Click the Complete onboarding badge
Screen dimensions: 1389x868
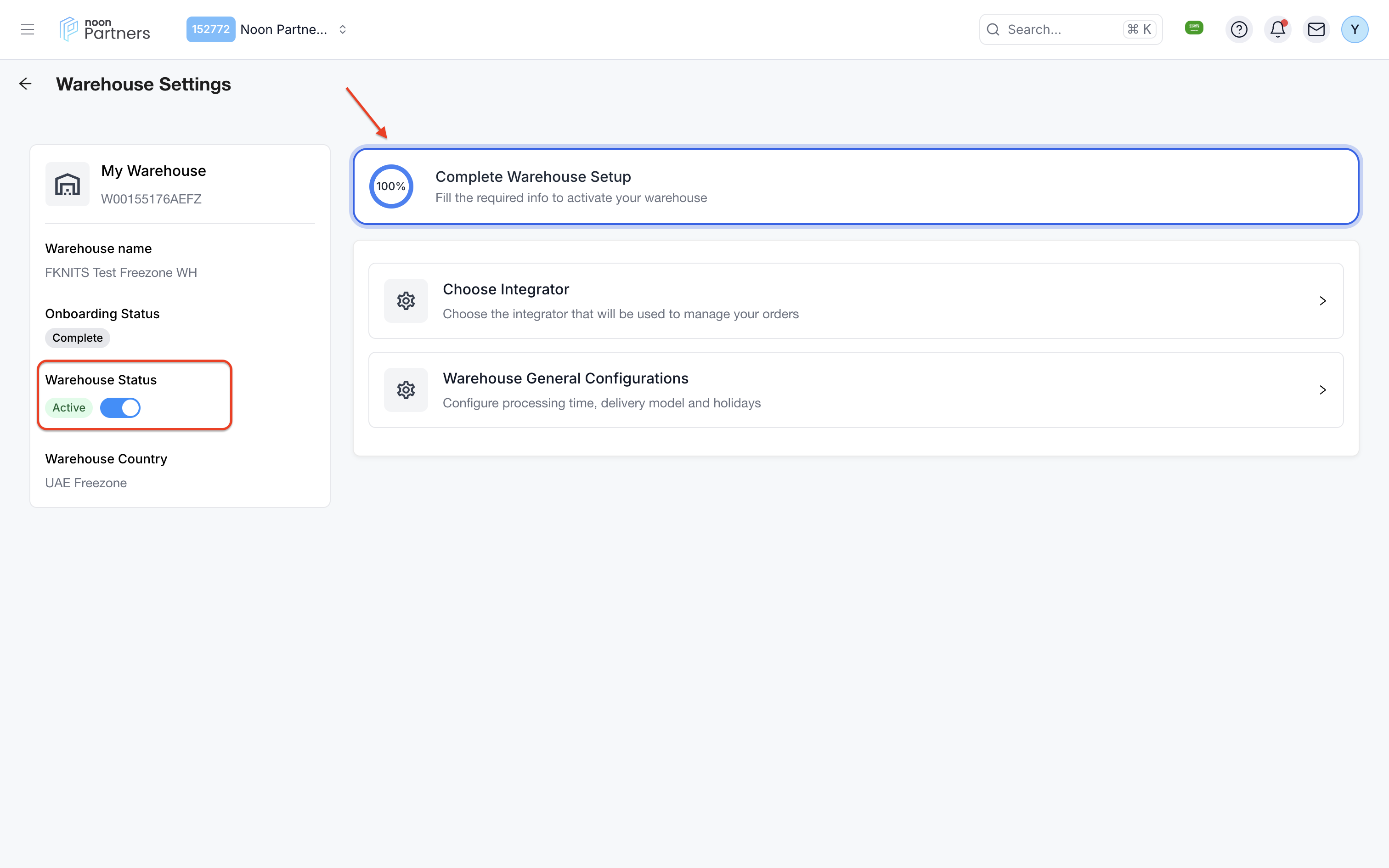[78, 338]
